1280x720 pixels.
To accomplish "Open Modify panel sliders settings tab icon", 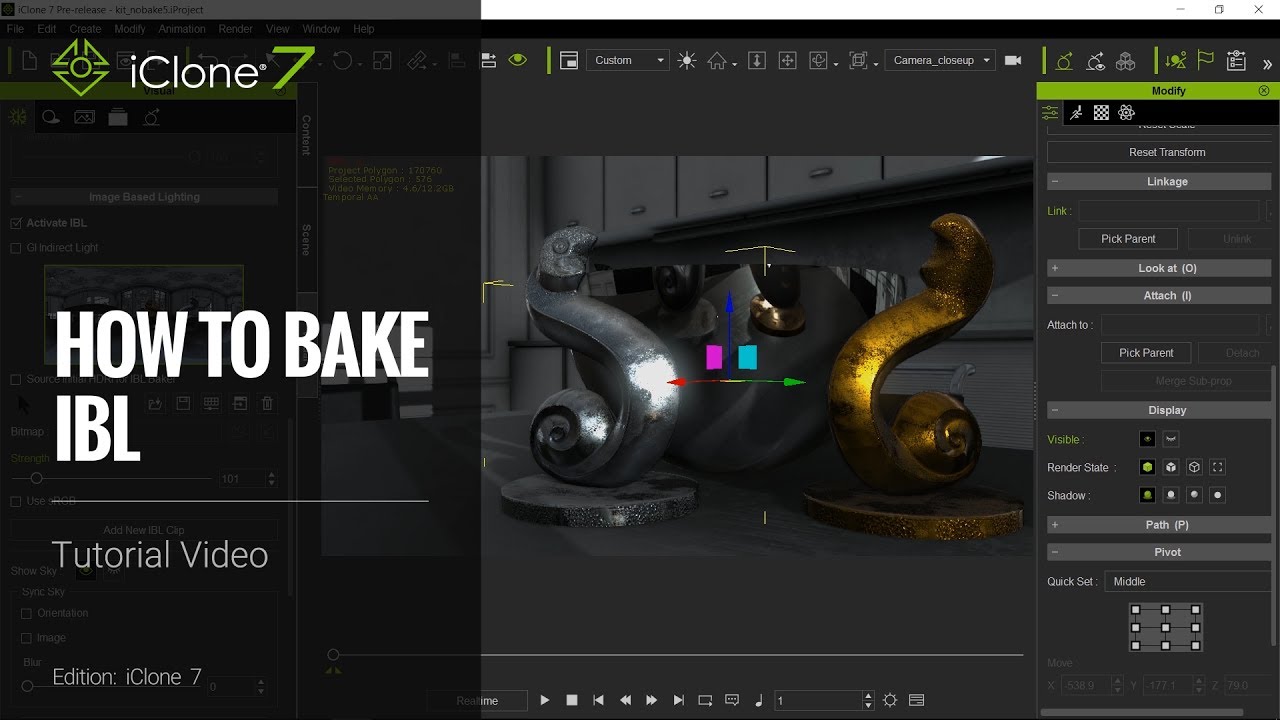I will [x=1050, y=113].
